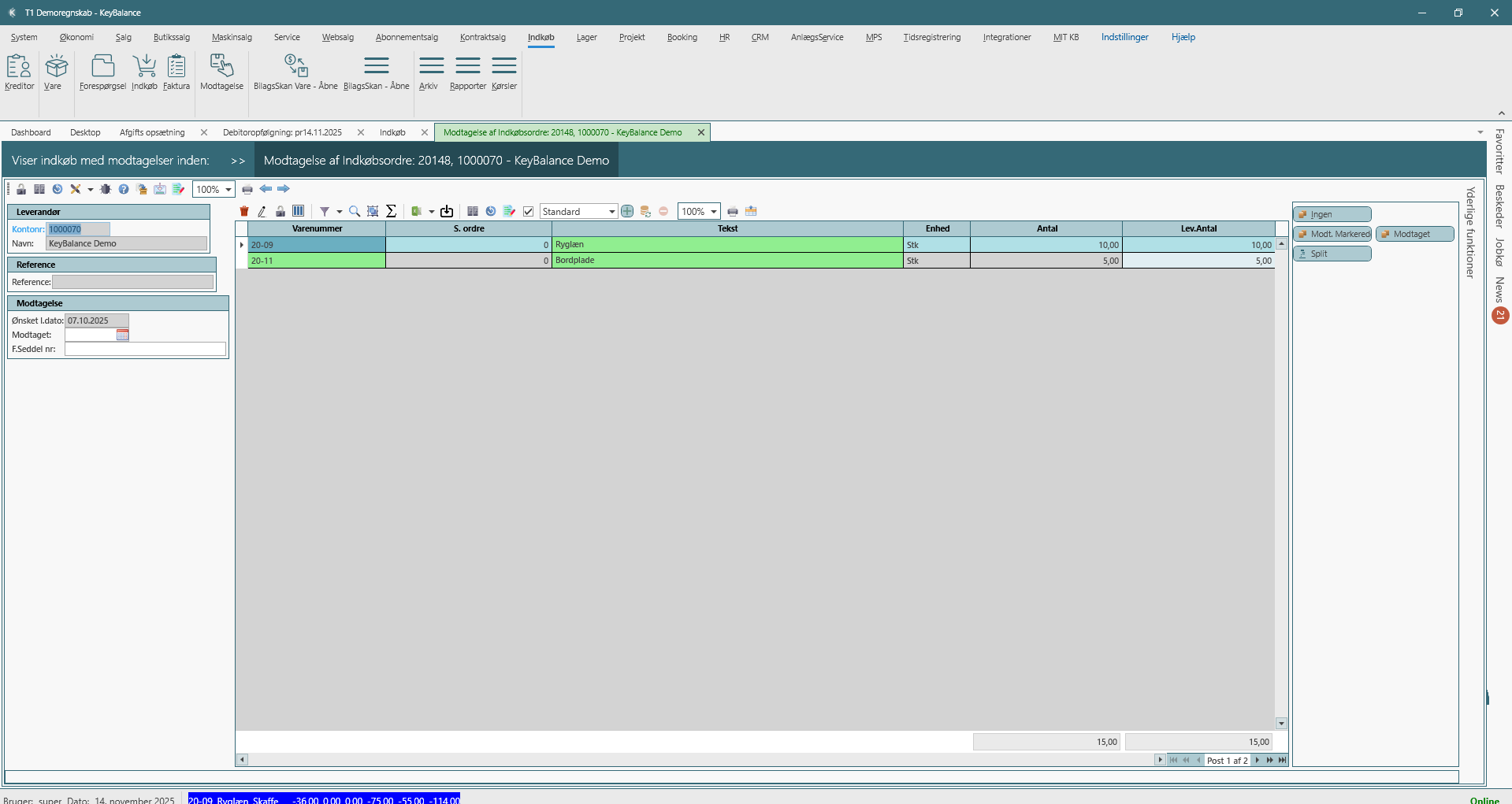Select the Bordplade row in the grid
The height and width of the screenshot is (804, 1512).
pos(726,261)
